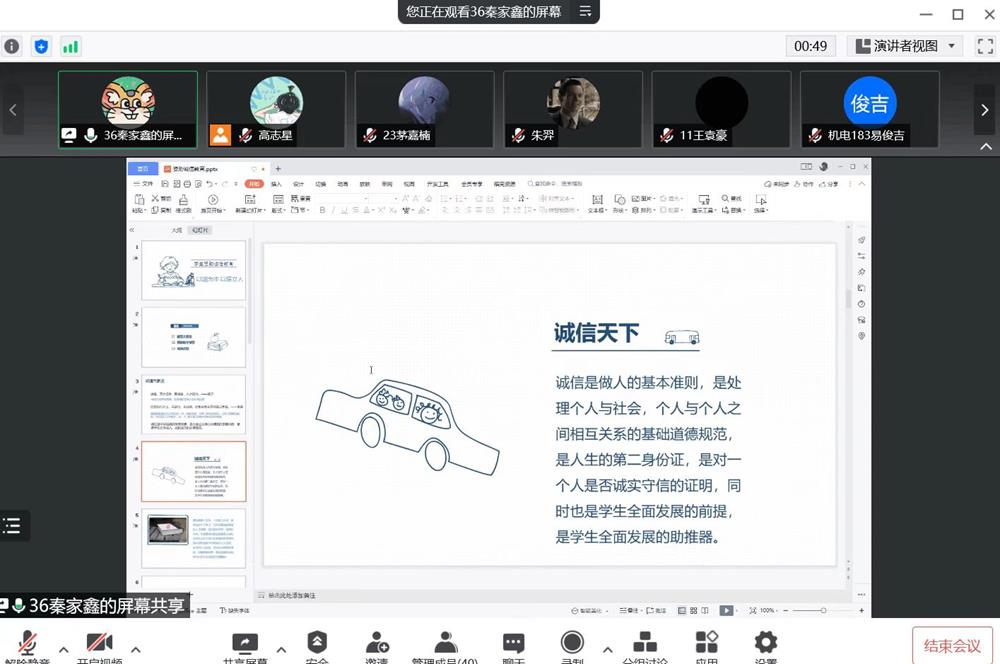Open breakout rooms discussion
Screen dimensions: 1000x664
(x=645, y=645)
